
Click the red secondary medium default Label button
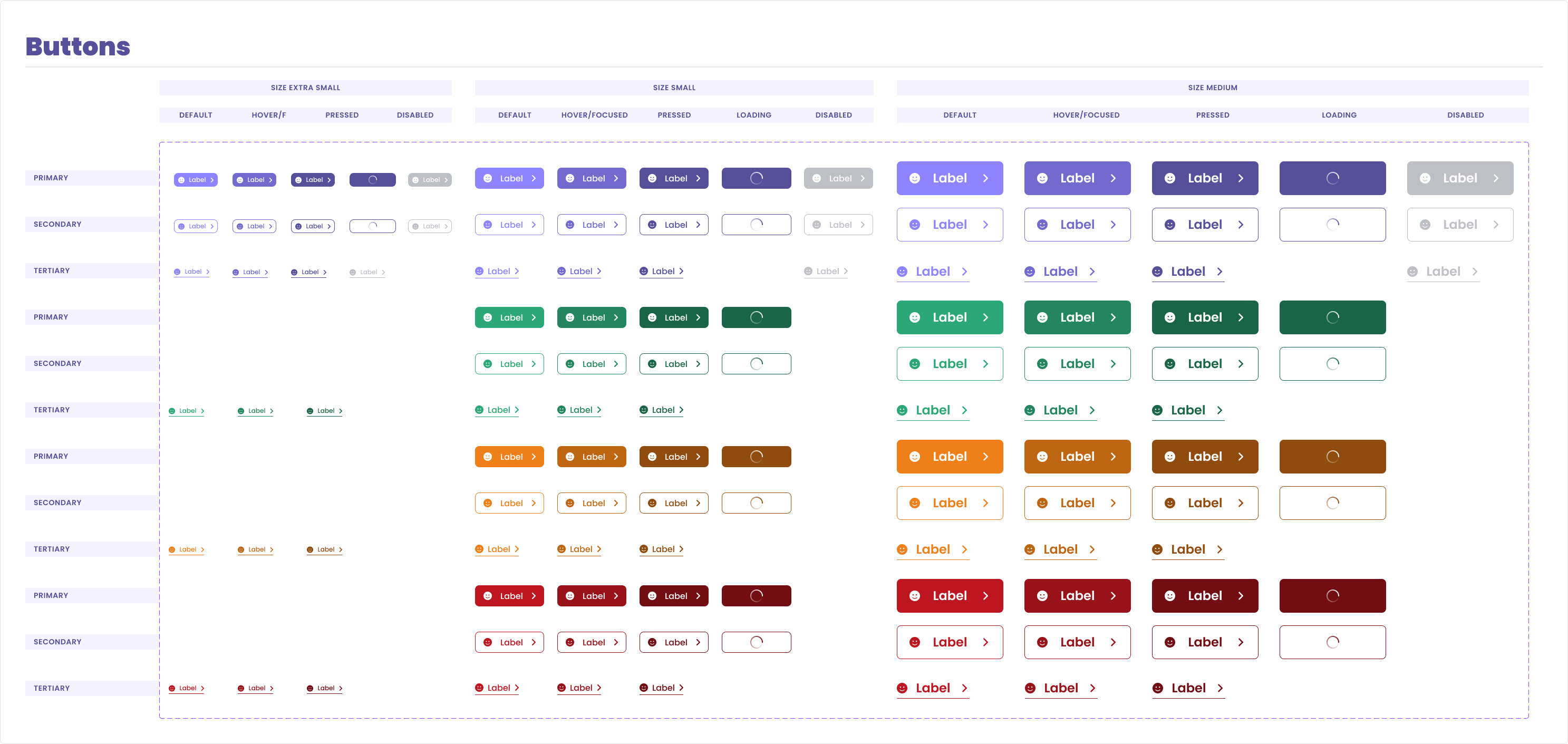pyautogui.click(x=950, y=642)
